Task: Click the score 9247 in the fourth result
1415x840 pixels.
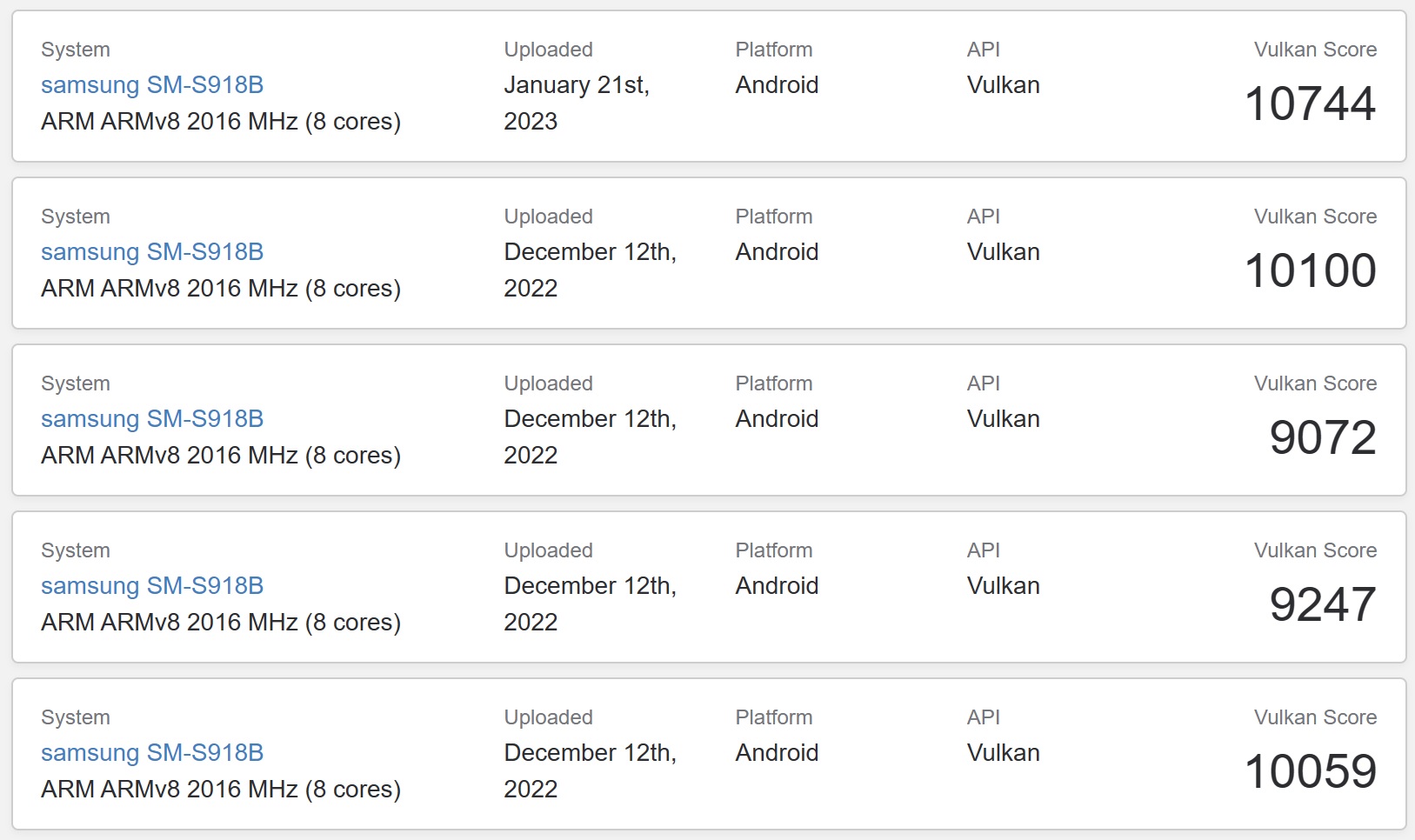Action: pos(1325,605)
